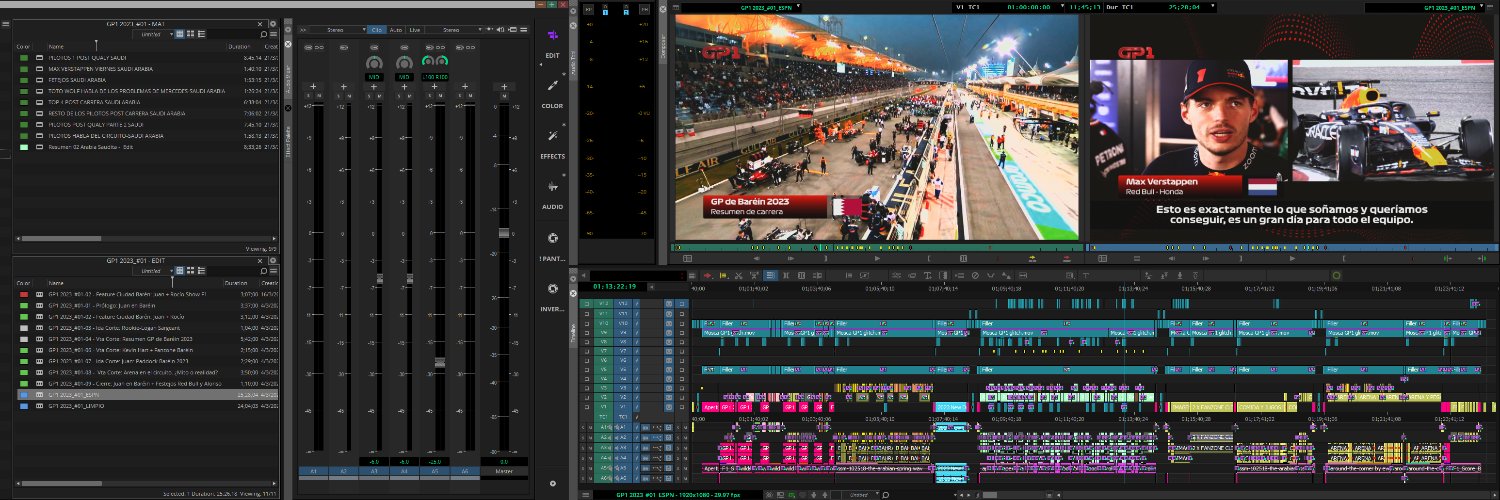Screen dimensions: 1500x500
Task: Switch MA1 bin to text view icon
Action: [x=178, y=34]
